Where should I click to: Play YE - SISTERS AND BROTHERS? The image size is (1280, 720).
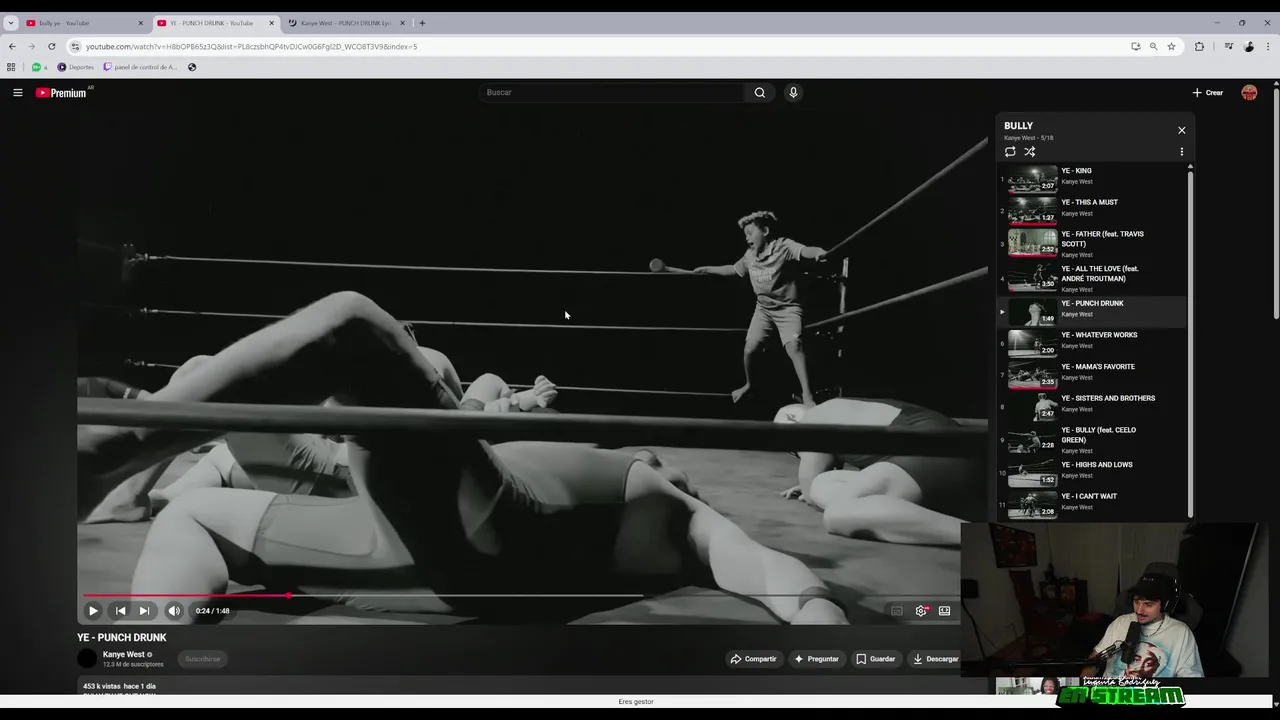[1091, 406]
